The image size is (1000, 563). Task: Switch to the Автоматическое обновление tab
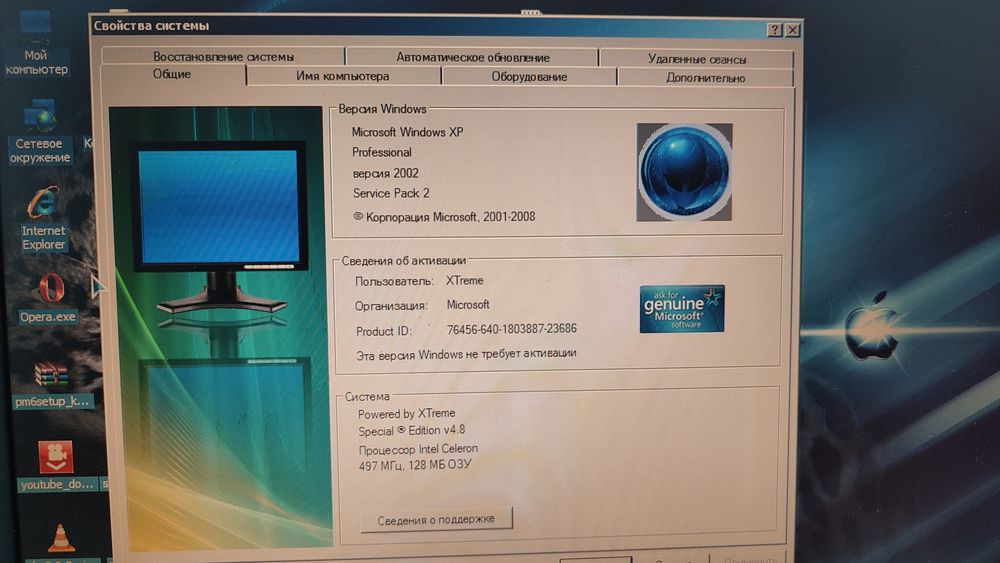473,57
